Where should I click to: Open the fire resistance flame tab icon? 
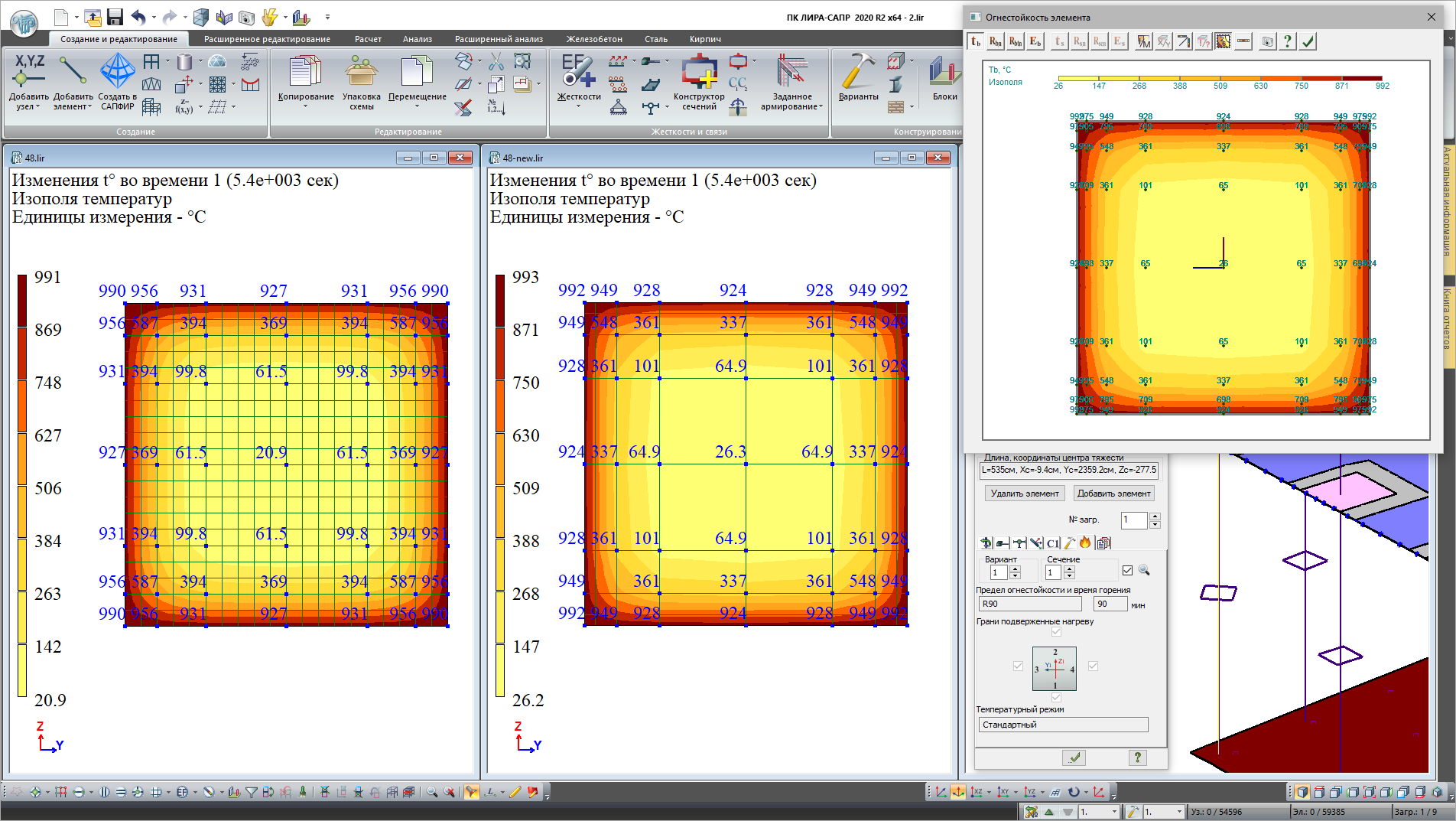click(x=1084, y=542)
